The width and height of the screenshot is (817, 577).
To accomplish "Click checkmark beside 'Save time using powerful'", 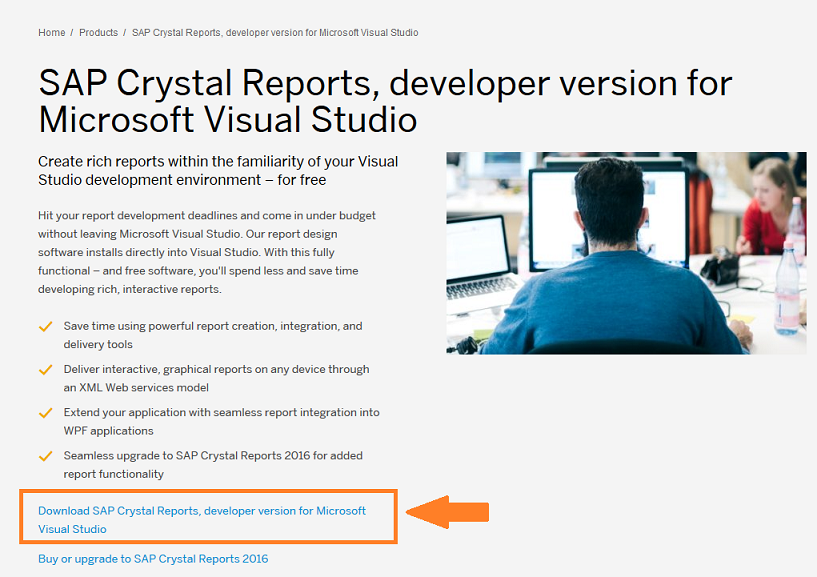I will pos(46,326).
